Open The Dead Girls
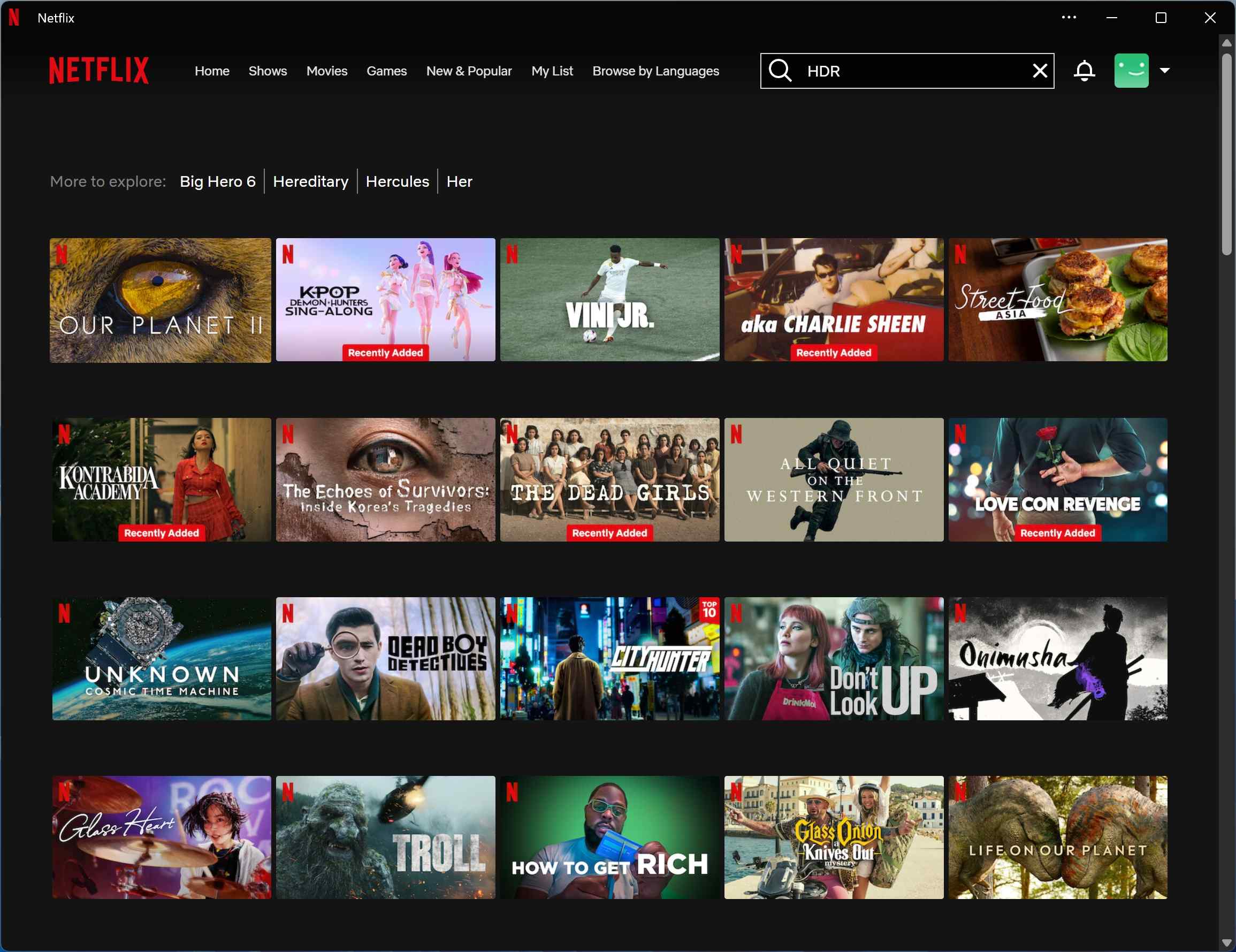The image size is (1236, 952). tap(609, 479)
